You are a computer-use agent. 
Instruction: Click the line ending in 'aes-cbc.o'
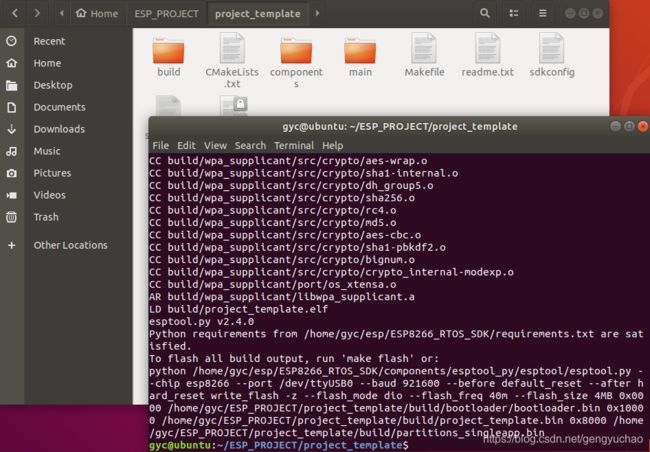(285, 235)
